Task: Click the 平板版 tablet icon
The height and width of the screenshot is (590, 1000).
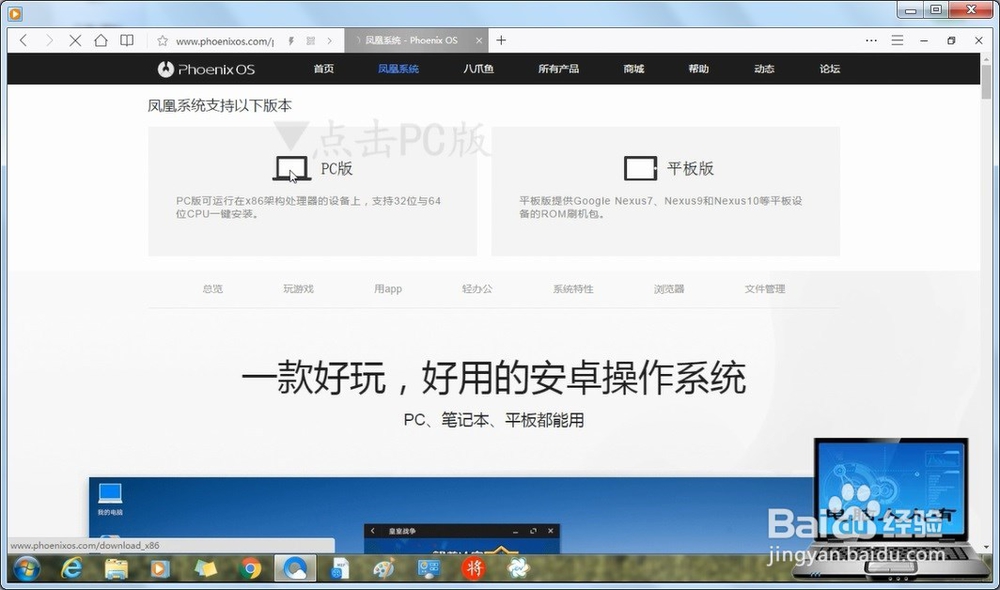Action: point(640,168)
